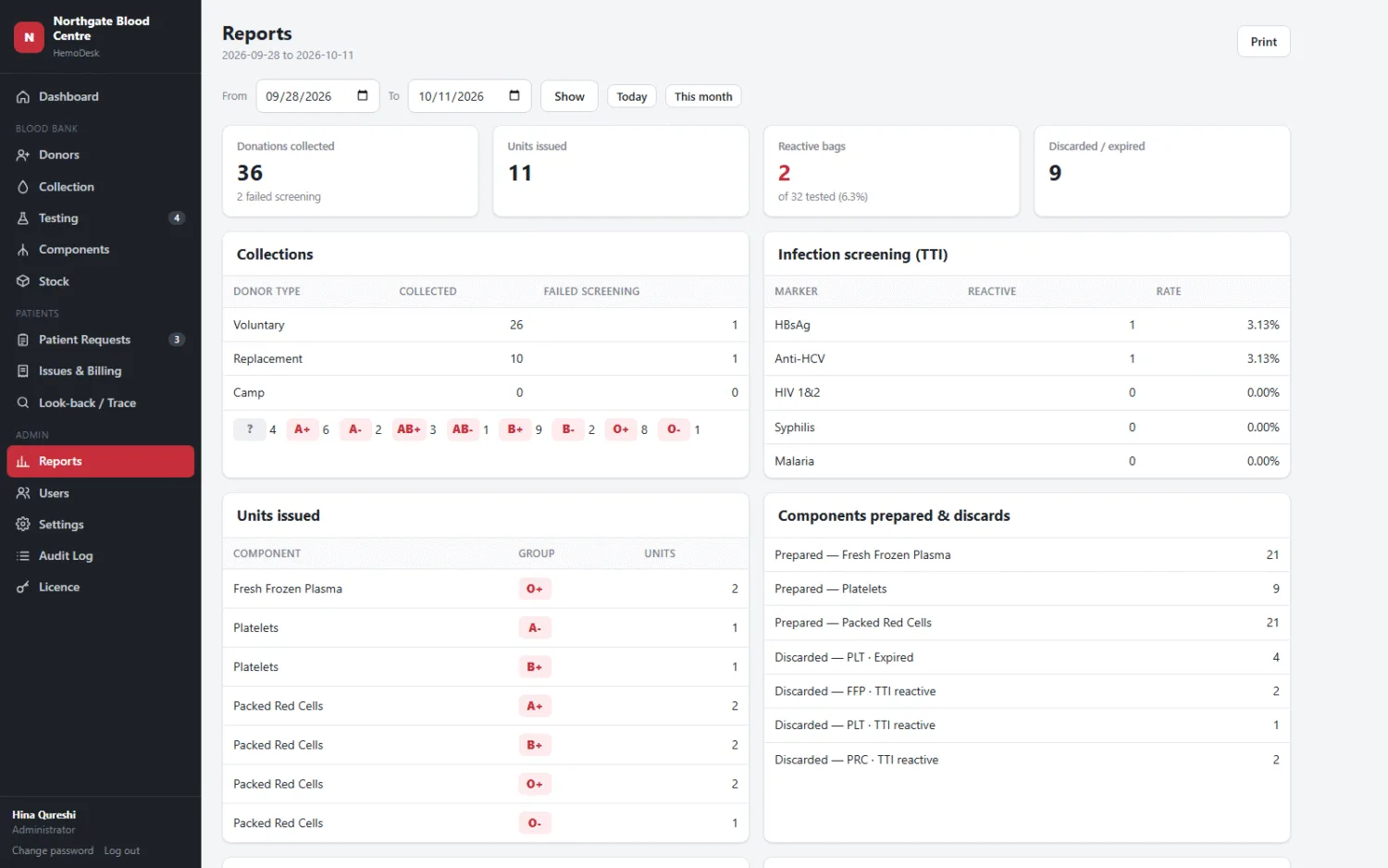Click the unknown '?' blood group tag
This screenshot has height=868, width=1388.
click(x=250, y=429)
